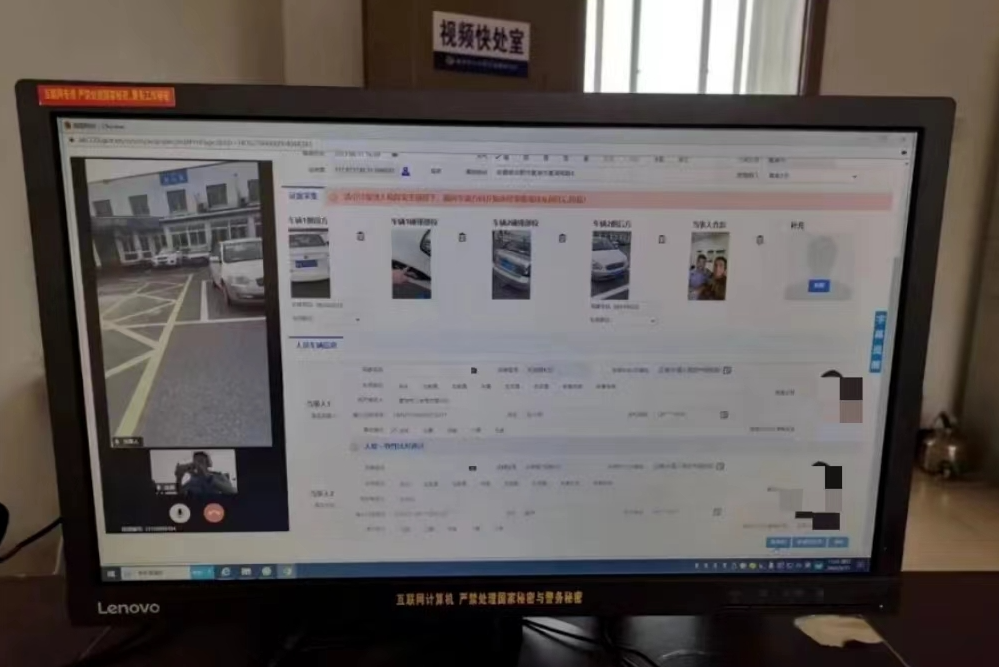Delete the hand-on-car close-up photo via its trash icon
This screenshot has width=999, height=667.
coord(463,238)
